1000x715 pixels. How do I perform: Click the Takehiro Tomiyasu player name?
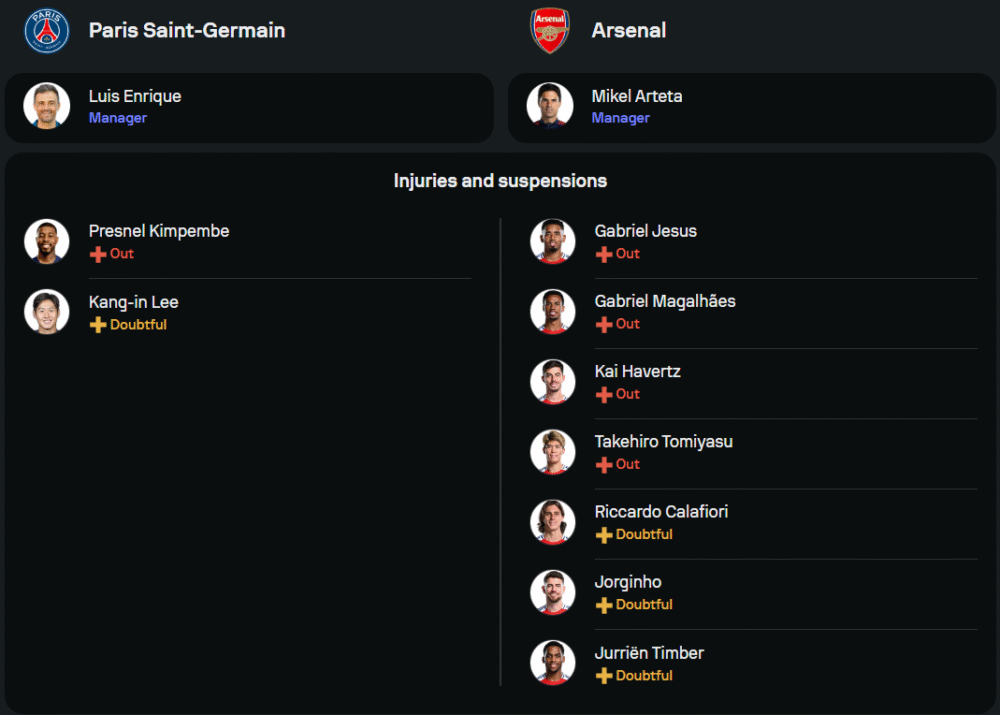point(664,441)
